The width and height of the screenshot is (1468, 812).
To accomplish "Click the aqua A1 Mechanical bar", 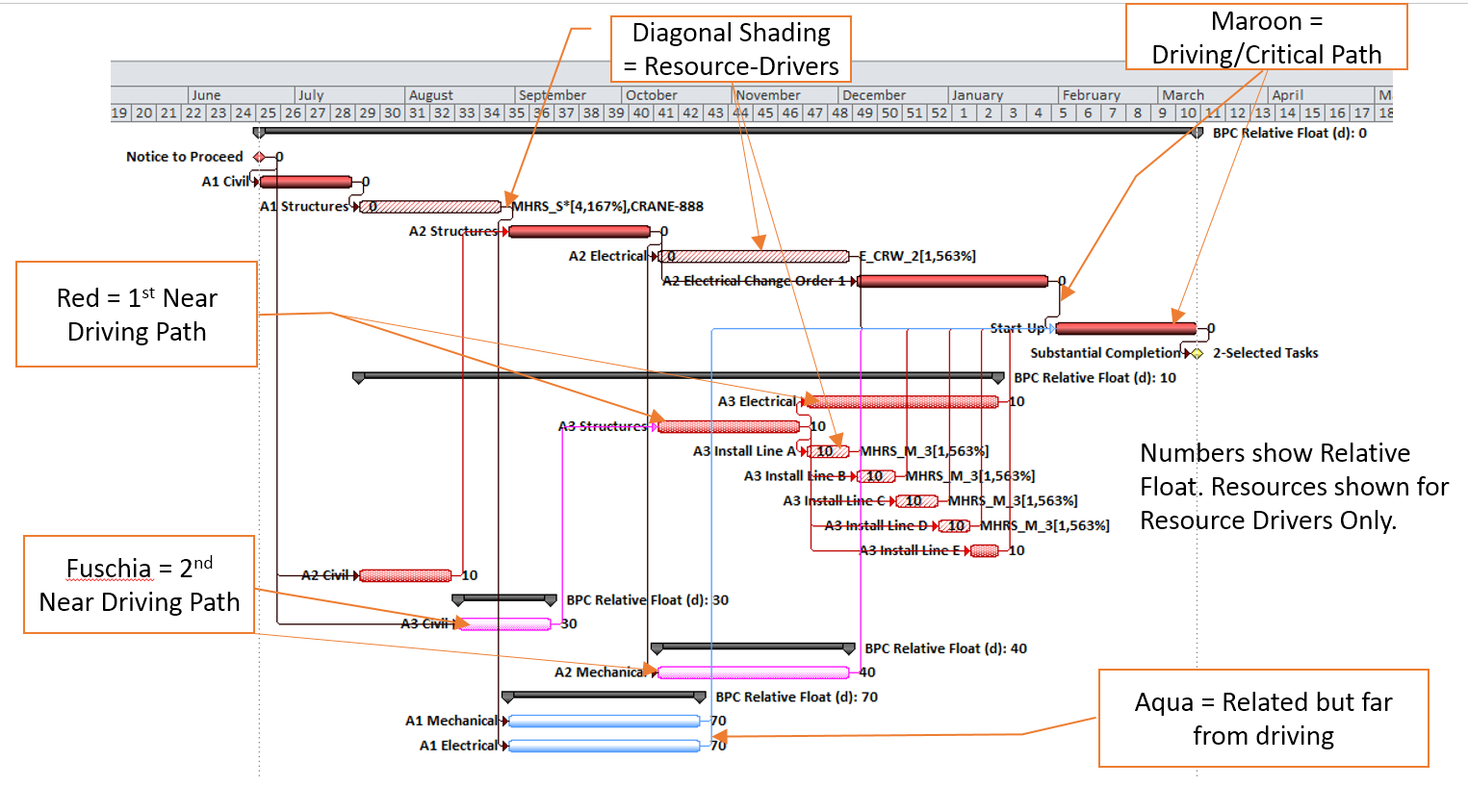I will tap(605, 721).
